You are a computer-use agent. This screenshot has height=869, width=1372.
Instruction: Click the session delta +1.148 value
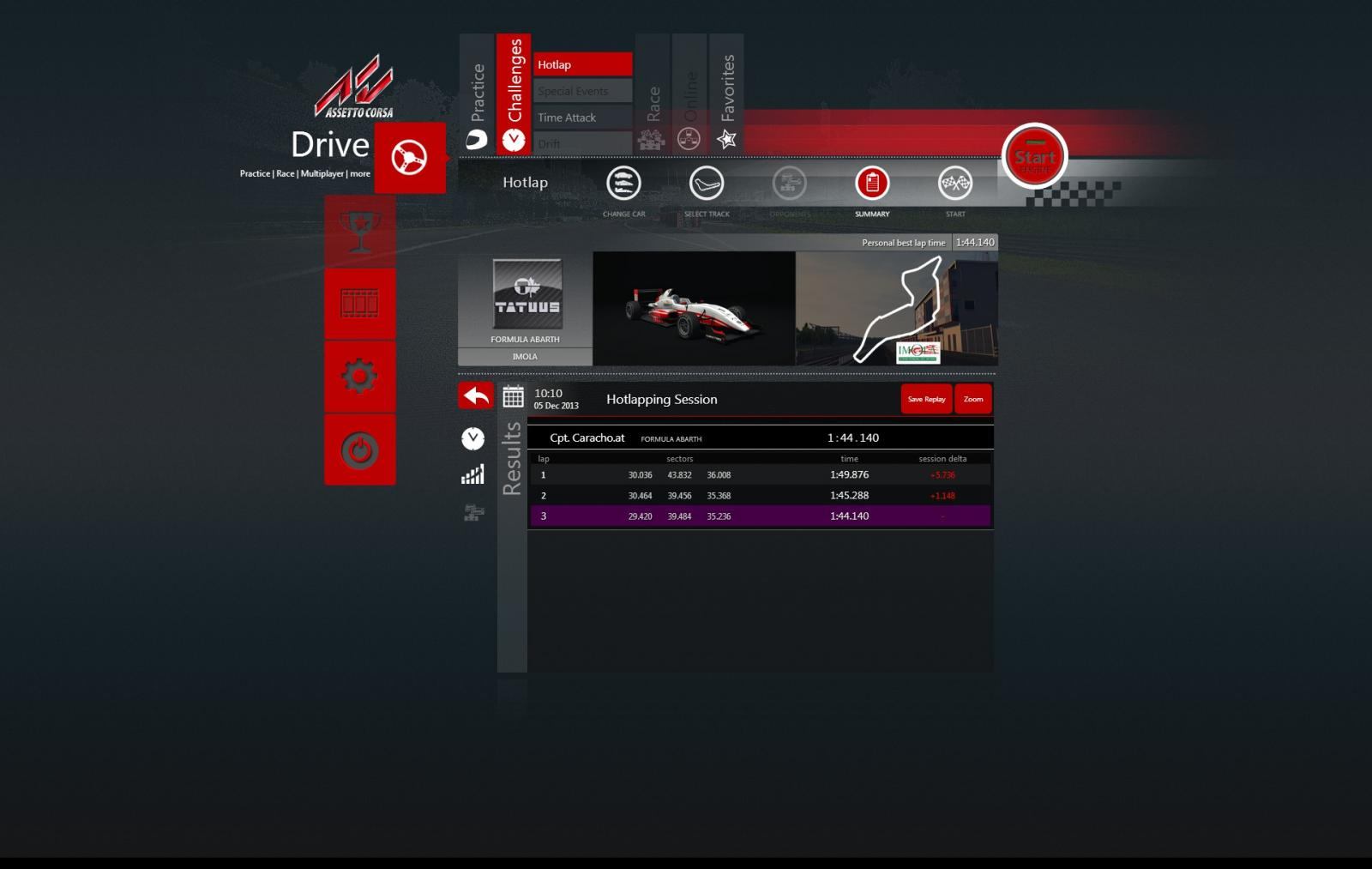[x=942, y=496]
